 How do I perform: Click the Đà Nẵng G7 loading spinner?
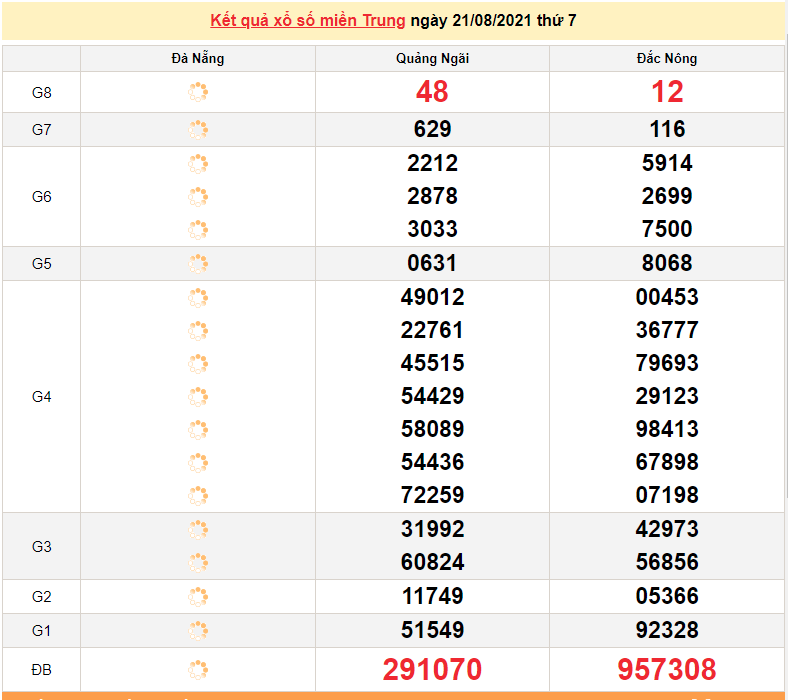click(x=198, y=130)
